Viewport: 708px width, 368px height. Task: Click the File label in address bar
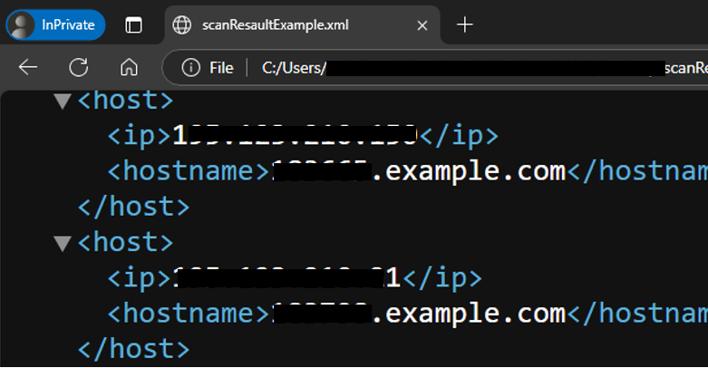(221, 68)
